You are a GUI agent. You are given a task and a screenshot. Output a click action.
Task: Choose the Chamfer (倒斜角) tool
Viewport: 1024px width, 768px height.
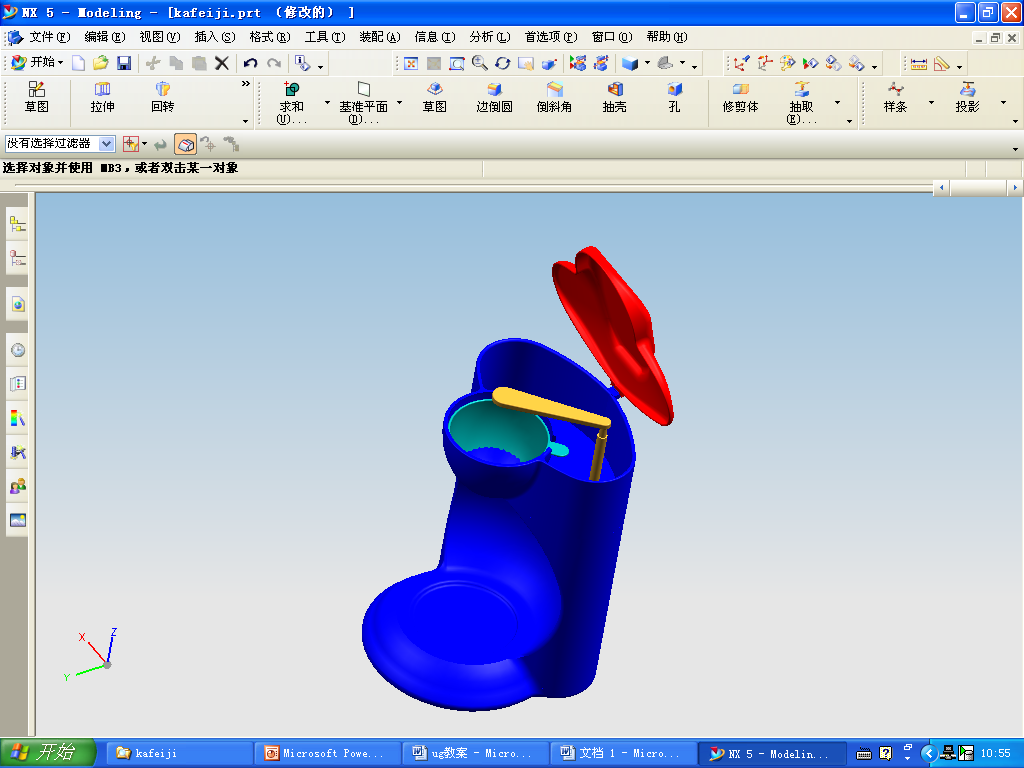(x=554, y=97)
